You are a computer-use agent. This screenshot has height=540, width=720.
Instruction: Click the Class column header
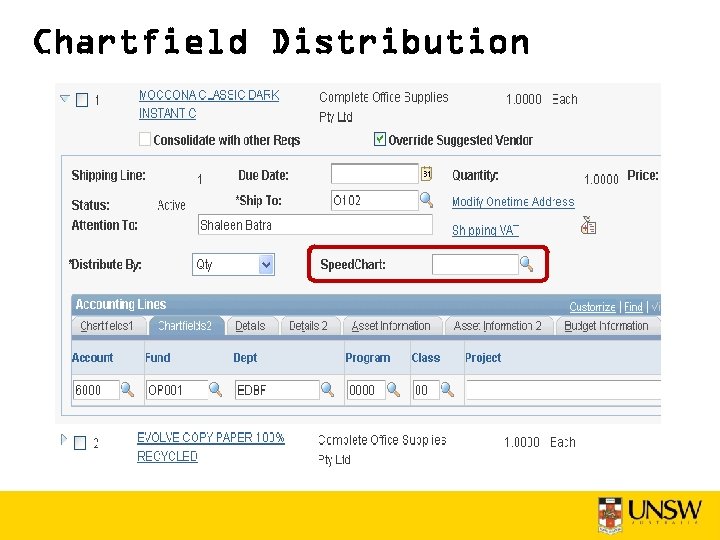point(426,358)
